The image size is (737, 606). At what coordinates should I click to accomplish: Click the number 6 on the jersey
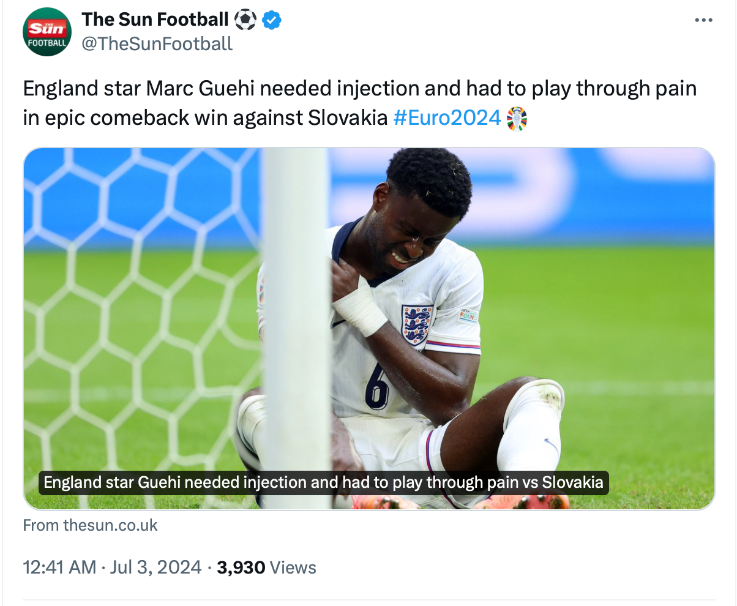377,386
